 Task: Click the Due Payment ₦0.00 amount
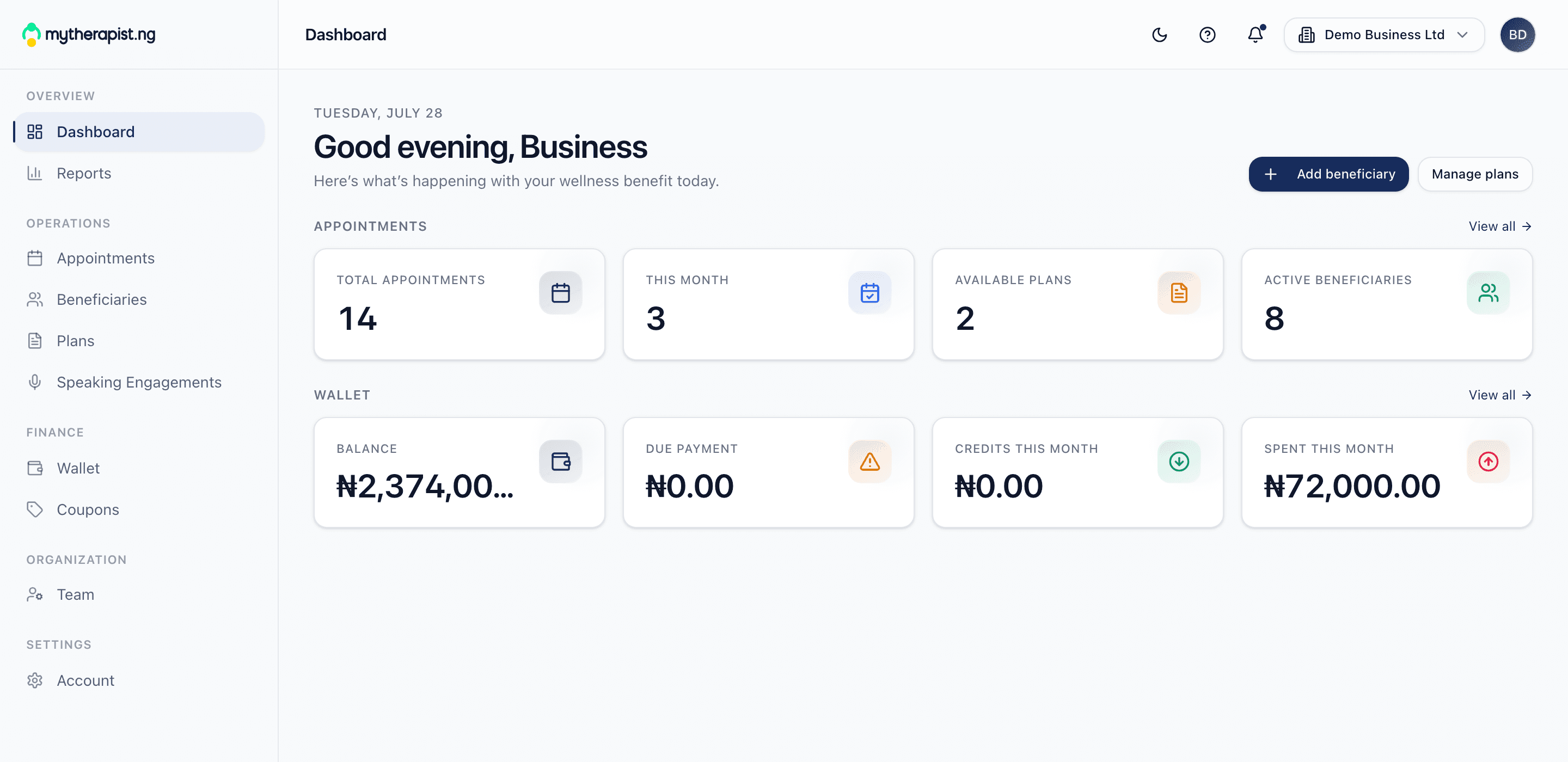[689, 486]
